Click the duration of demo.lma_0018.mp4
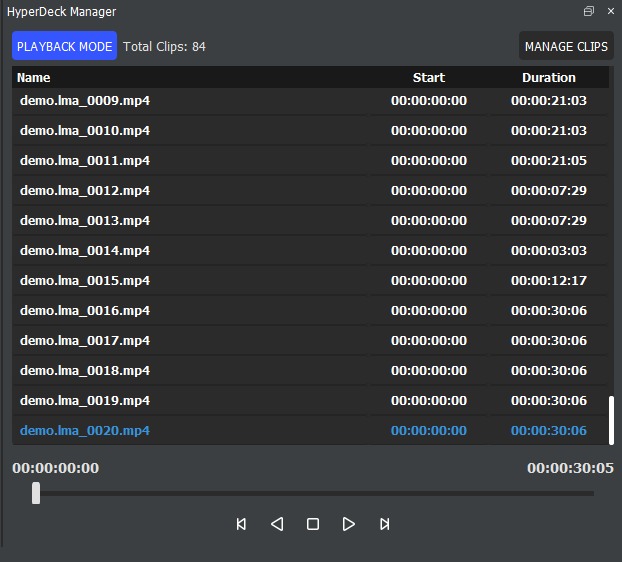622x562 pixels. tap(549, 370)
